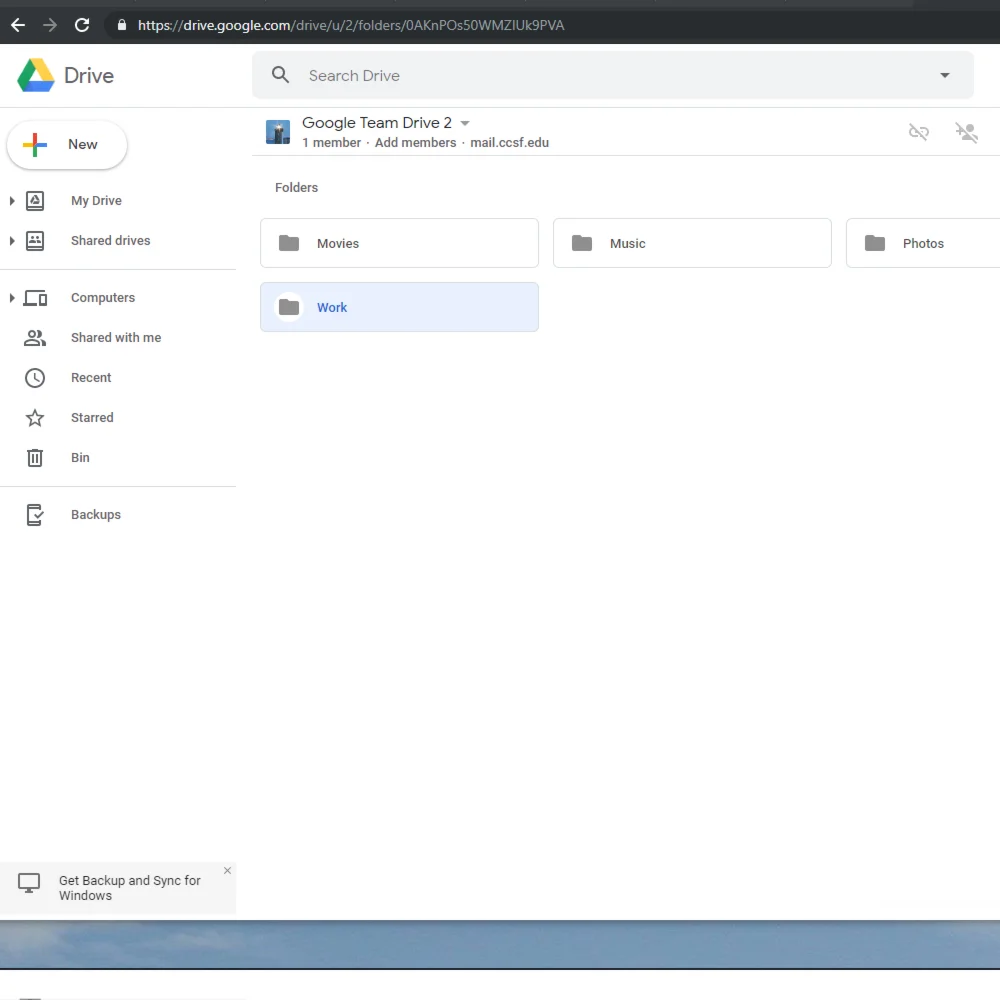1000x1000 pixels.
Task: Click the get shareable link icon
Action: (x=918, y=132)
